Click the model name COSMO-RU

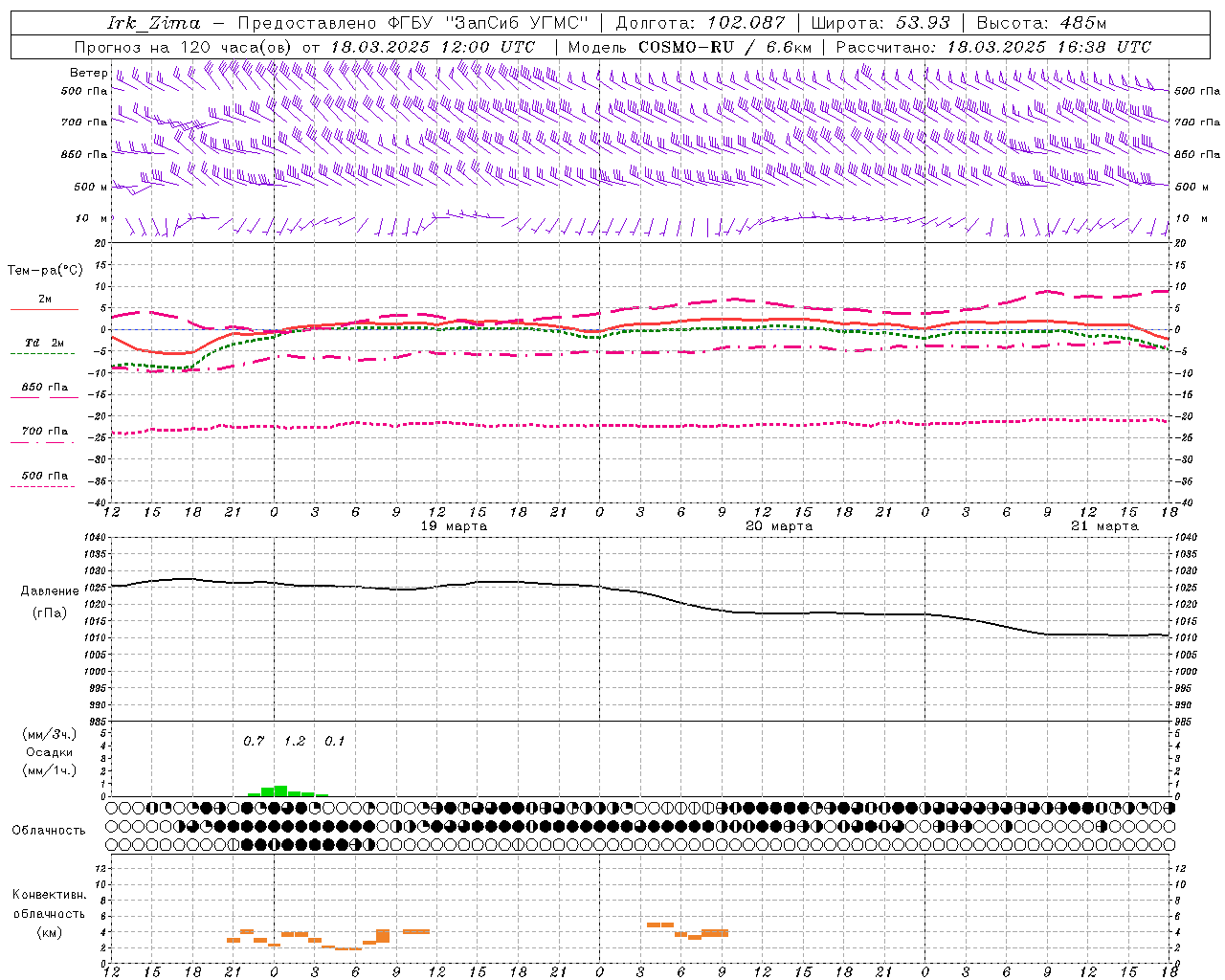[x=686, y=47]
